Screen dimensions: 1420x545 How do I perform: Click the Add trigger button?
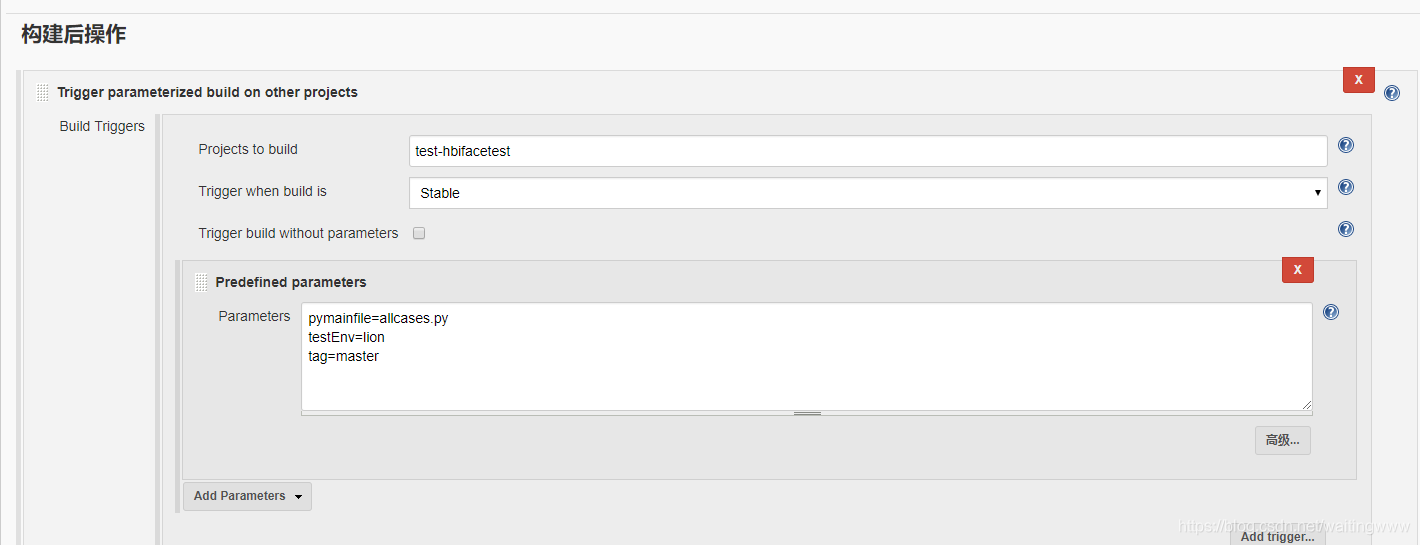point(1277,537)
